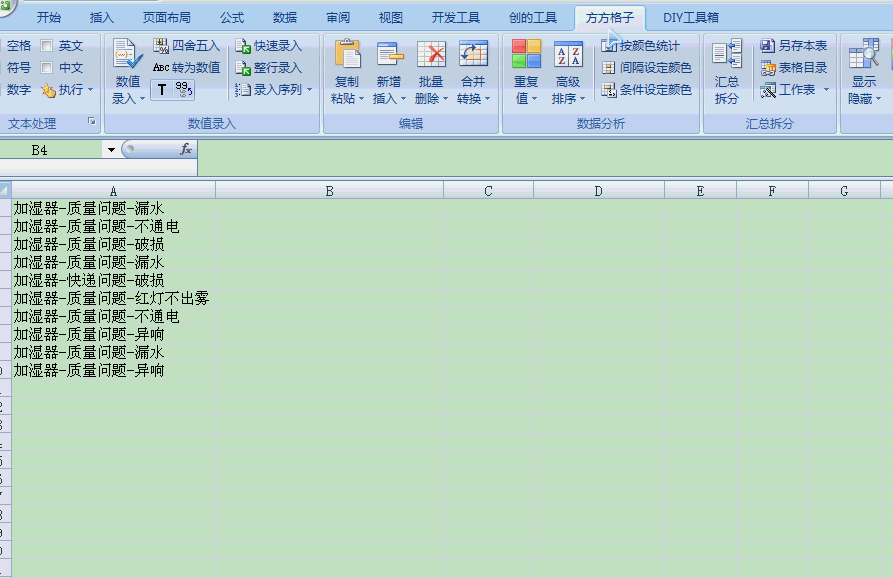Screen dimensions: 893x578
Task: Open the 工作表 dropdown menu
Action: point(826,90)
